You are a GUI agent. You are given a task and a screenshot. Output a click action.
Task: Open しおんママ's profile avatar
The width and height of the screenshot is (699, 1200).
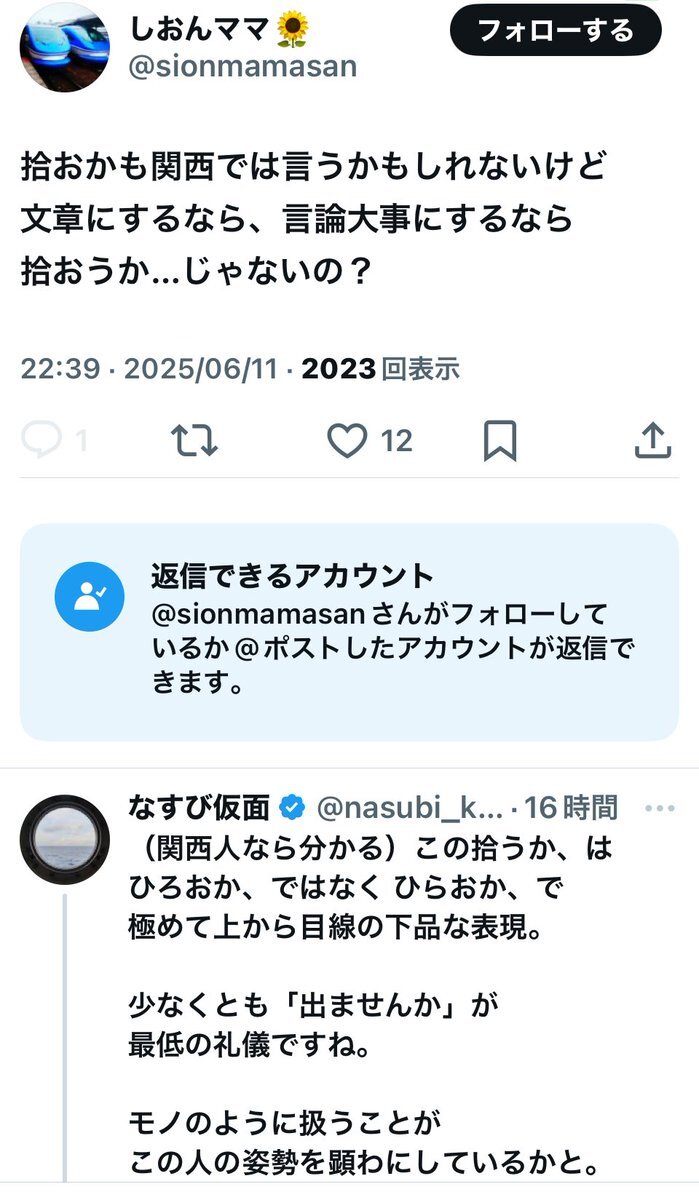pyautogui.click(x=65, y=47)
